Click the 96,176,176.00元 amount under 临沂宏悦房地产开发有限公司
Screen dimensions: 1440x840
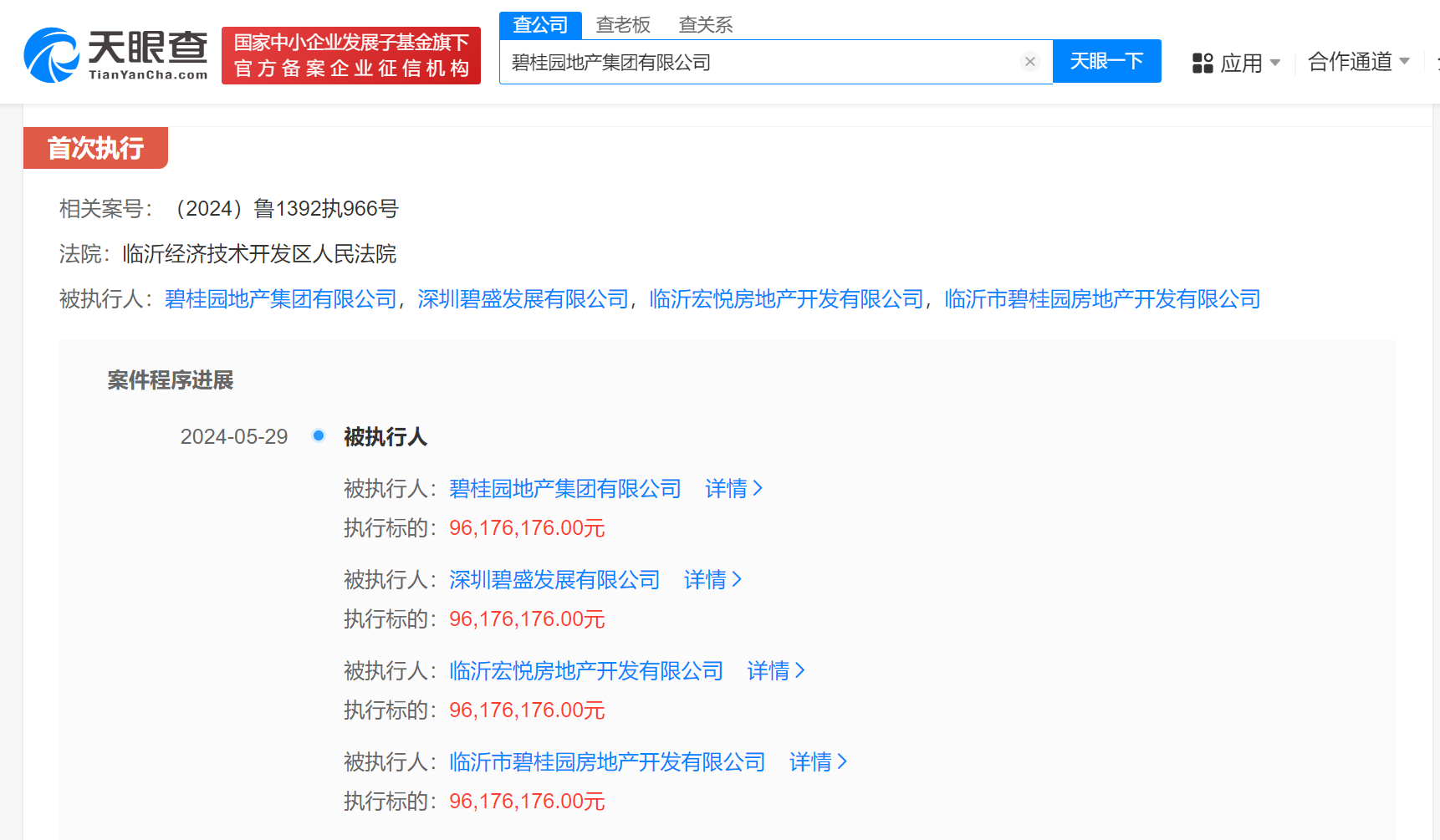527,710
